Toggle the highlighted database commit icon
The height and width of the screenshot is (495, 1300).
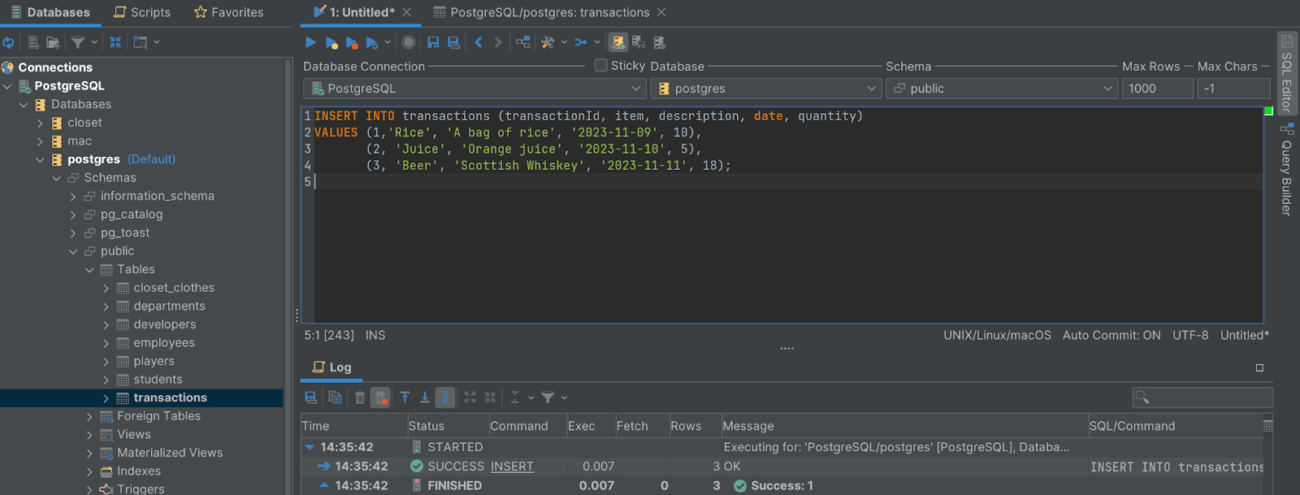coord(618,42)
